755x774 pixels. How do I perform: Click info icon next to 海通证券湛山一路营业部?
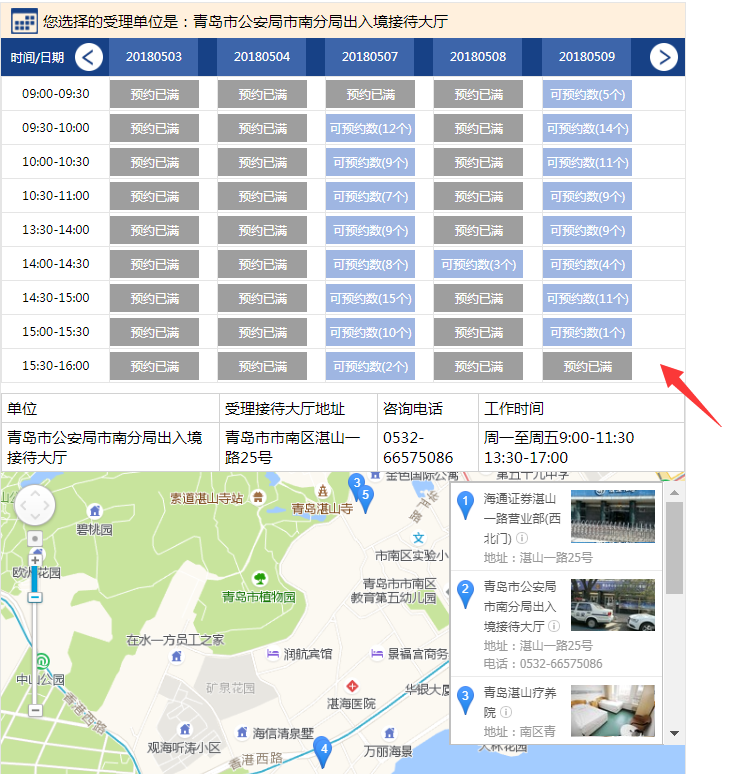pos(522,538)
